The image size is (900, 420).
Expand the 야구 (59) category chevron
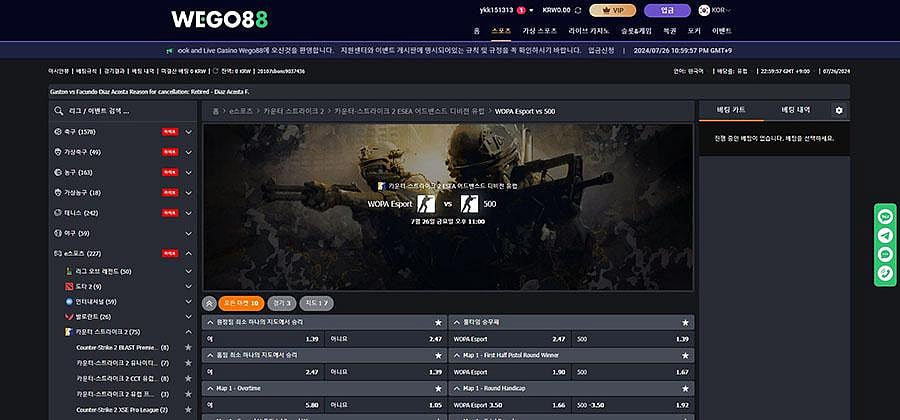pos(188,234)
